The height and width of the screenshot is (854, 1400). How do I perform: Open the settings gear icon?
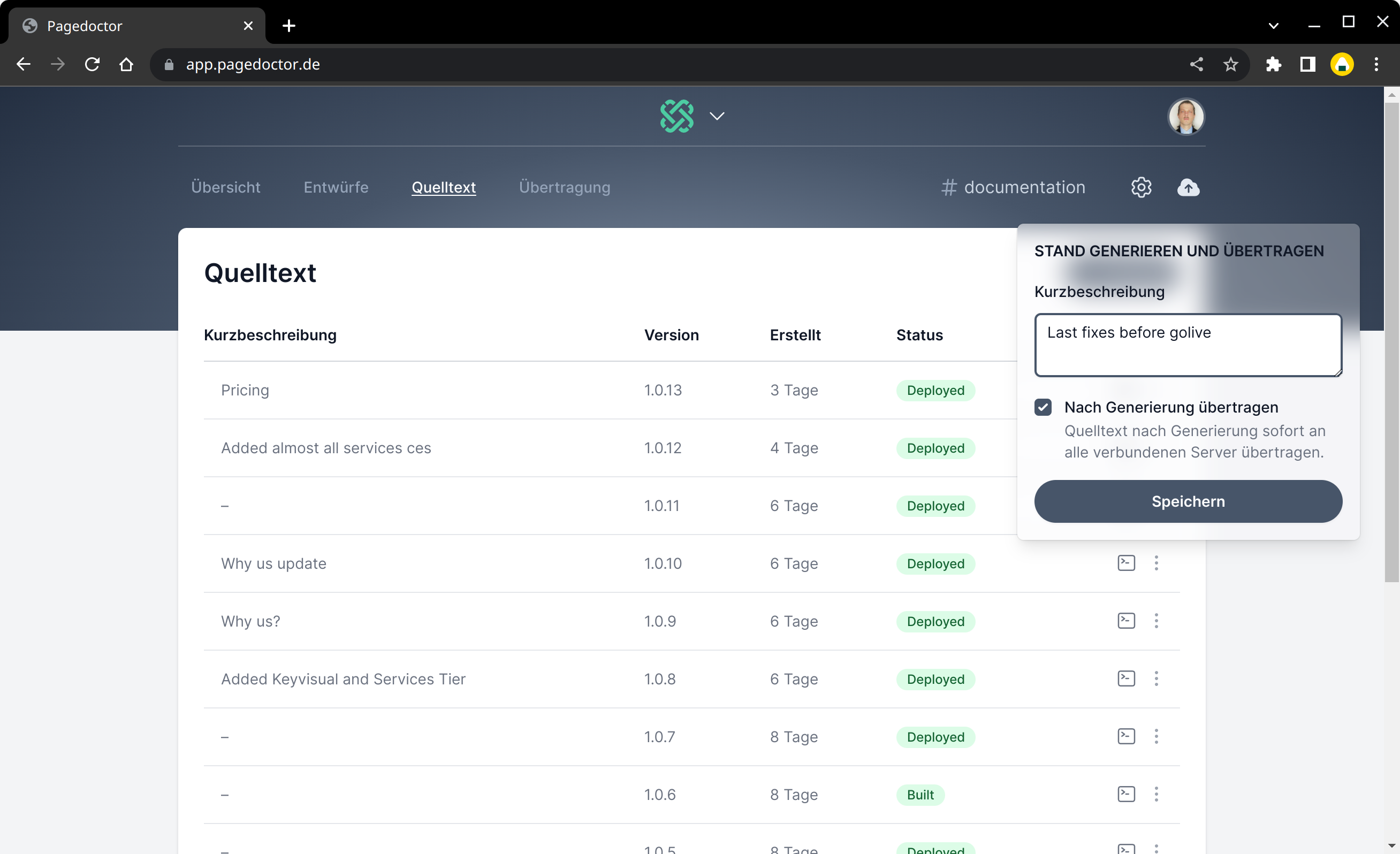coord(1141,187)
